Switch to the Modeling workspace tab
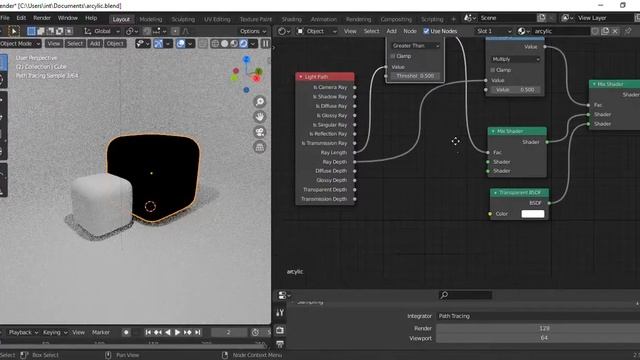 (x=151, y=19)
